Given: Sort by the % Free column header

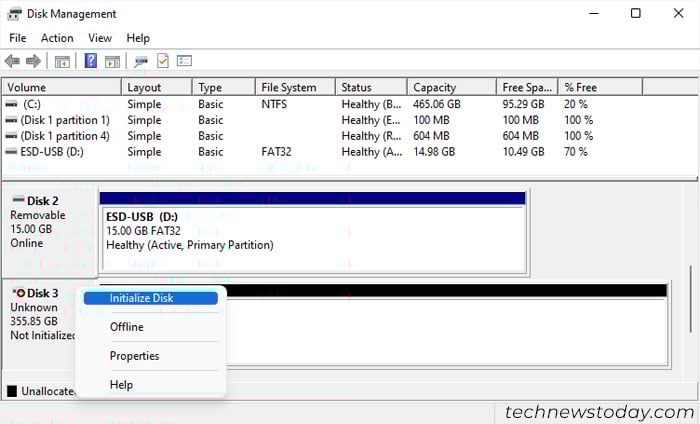Looking at the screenshot, I should coord(601,87).
